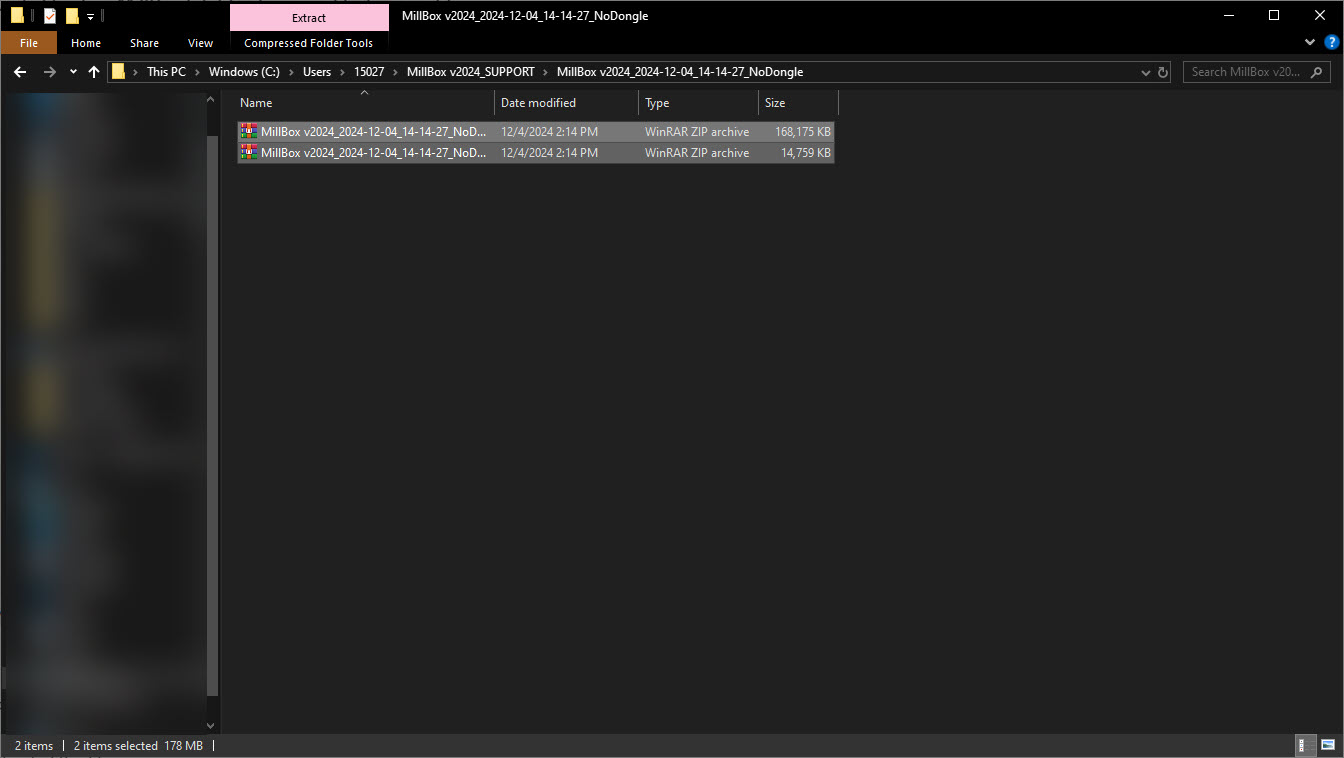This screenshot has height=758, width=1344.
Task: Click the '2 items selected 178 MB' status text
Action: (x=138, y=746)
